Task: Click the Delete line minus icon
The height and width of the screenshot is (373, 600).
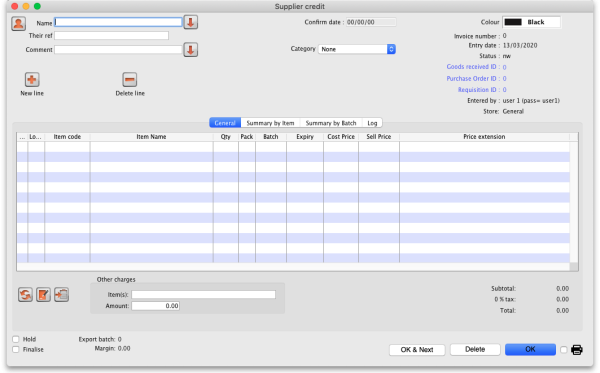Action: pos(130,80)
